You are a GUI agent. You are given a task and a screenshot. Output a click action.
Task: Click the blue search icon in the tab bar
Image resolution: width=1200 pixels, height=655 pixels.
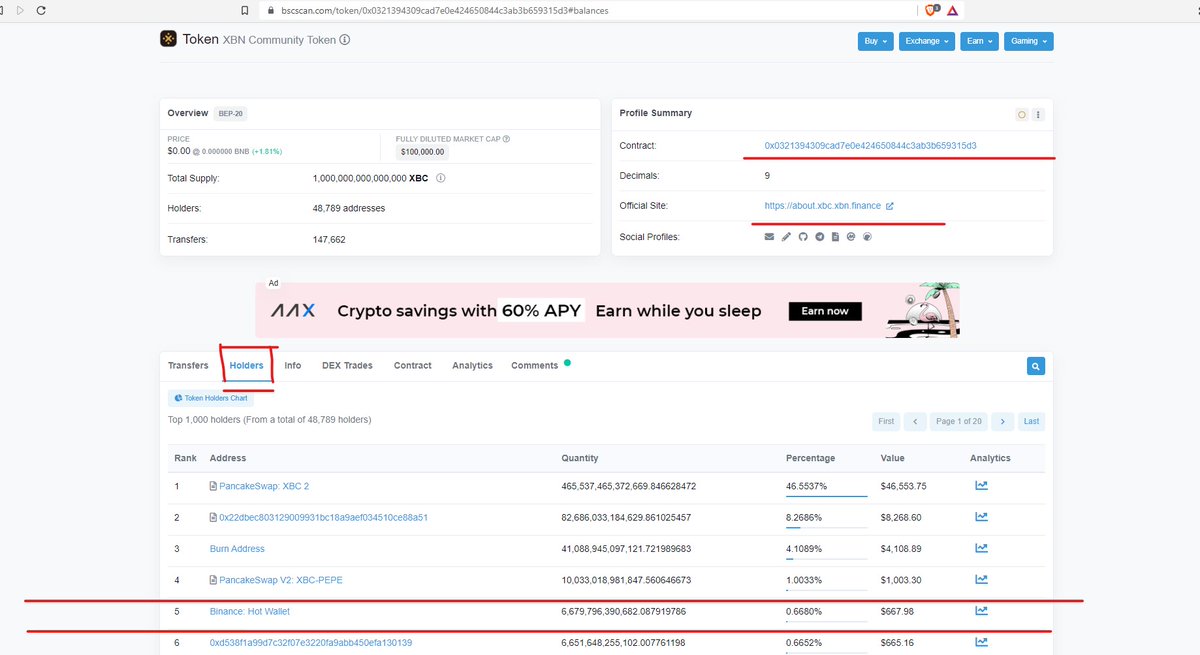[x=1036, y=366]
